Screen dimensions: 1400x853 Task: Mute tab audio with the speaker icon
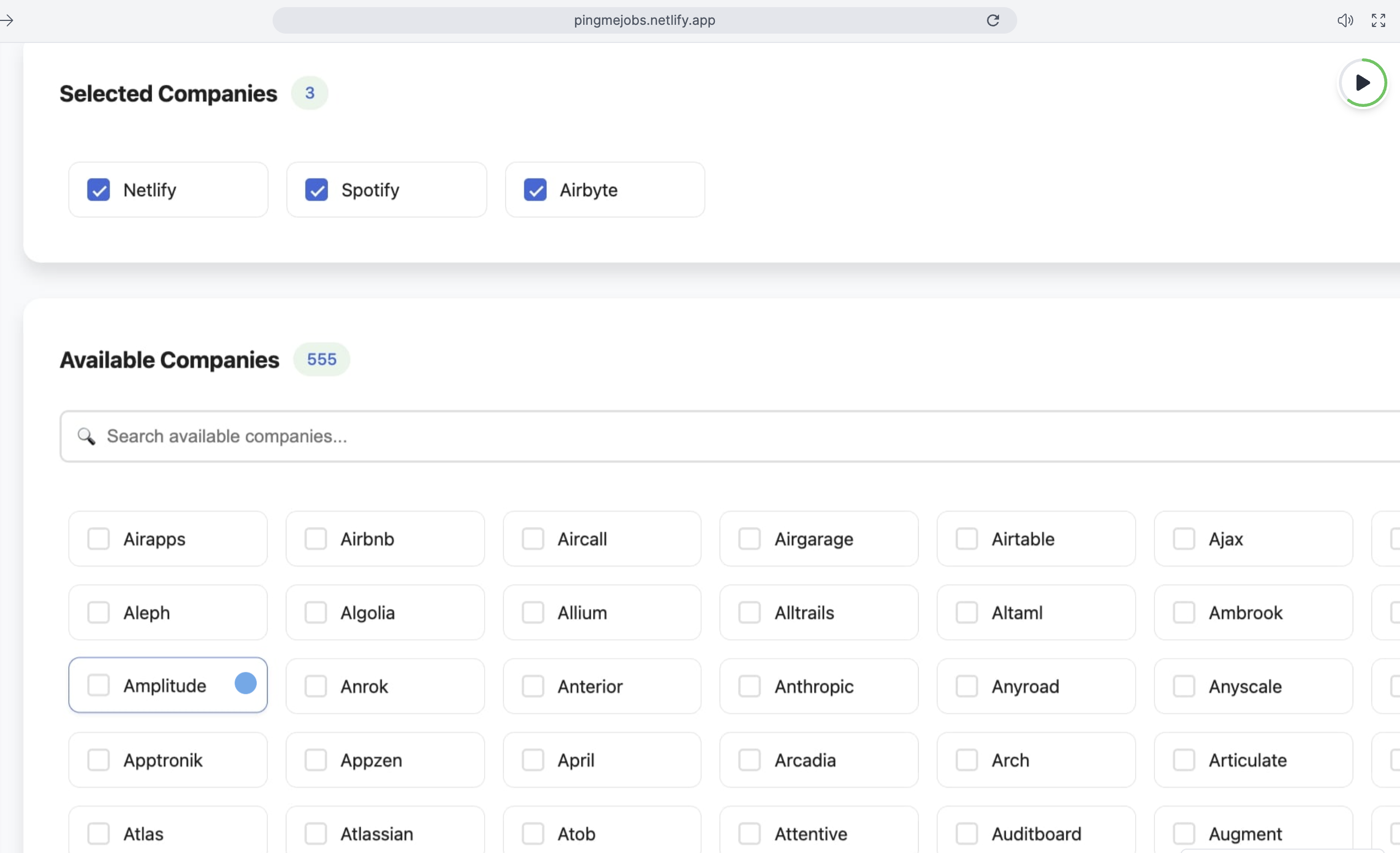[x=1345, y=20]
